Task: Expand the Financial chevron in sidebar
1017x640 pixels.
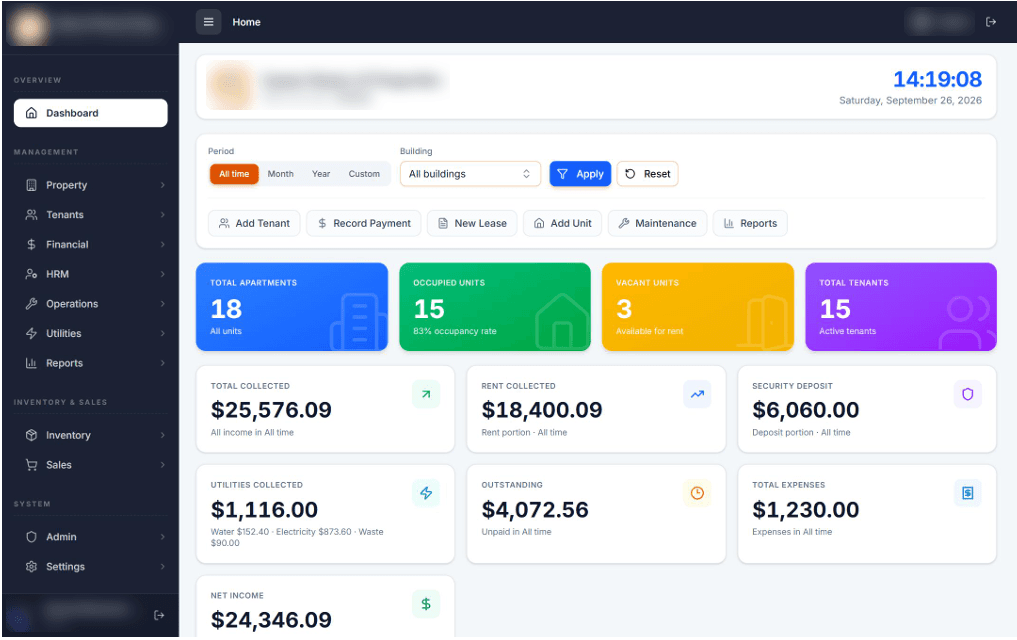Action: click(x=162, y=244)
